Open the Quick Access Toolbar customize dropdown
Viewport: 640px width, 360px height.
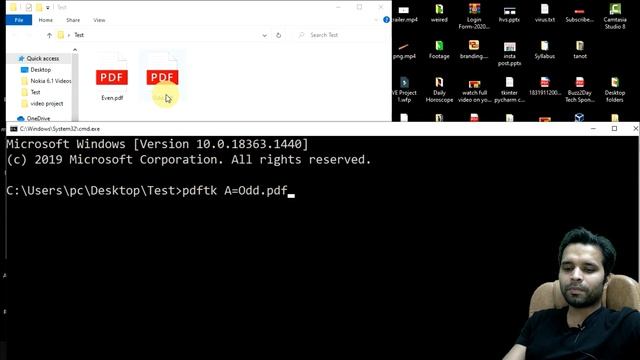48,8
